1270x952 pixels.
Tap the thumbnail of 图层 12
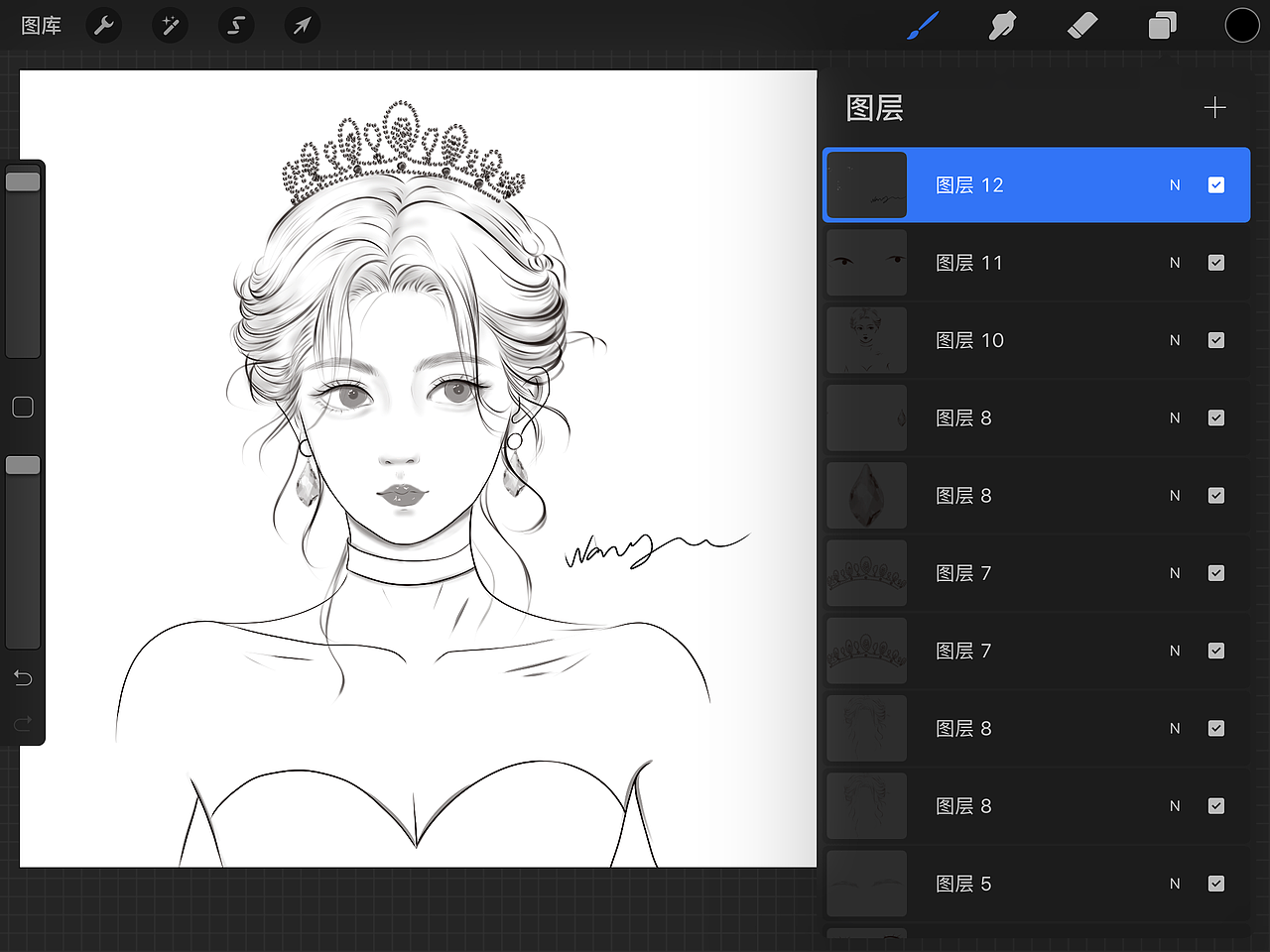867,185
